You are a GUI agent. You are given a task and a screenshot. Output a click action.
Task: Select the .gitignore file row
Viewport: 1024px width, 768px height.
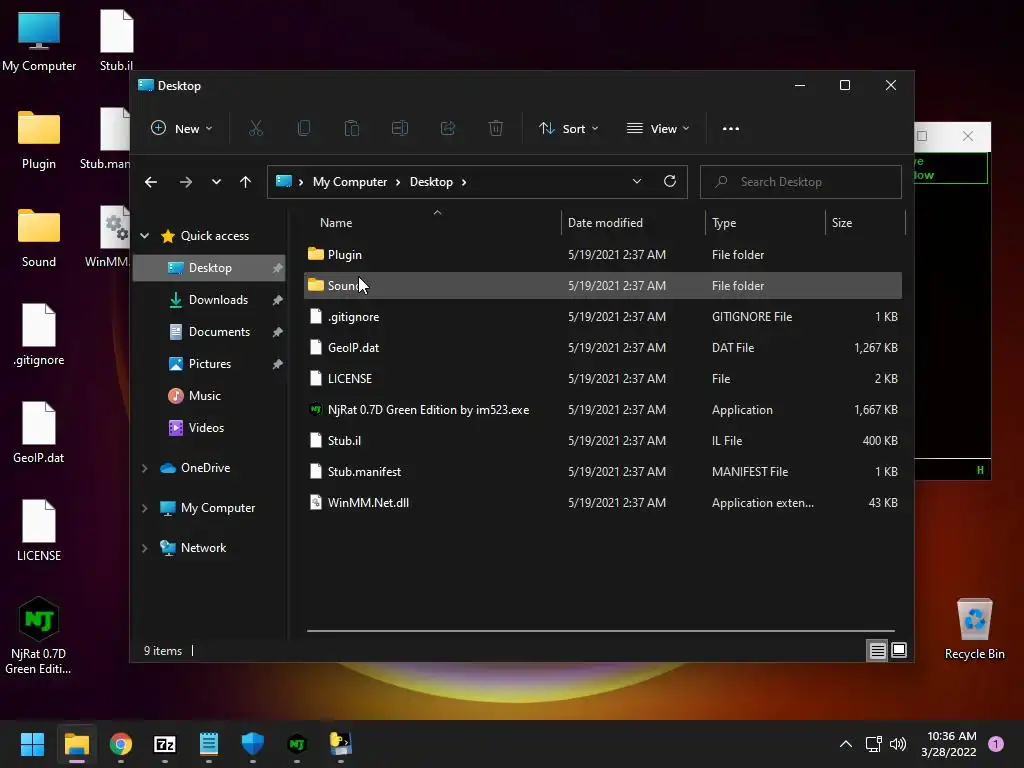(604, 317)
